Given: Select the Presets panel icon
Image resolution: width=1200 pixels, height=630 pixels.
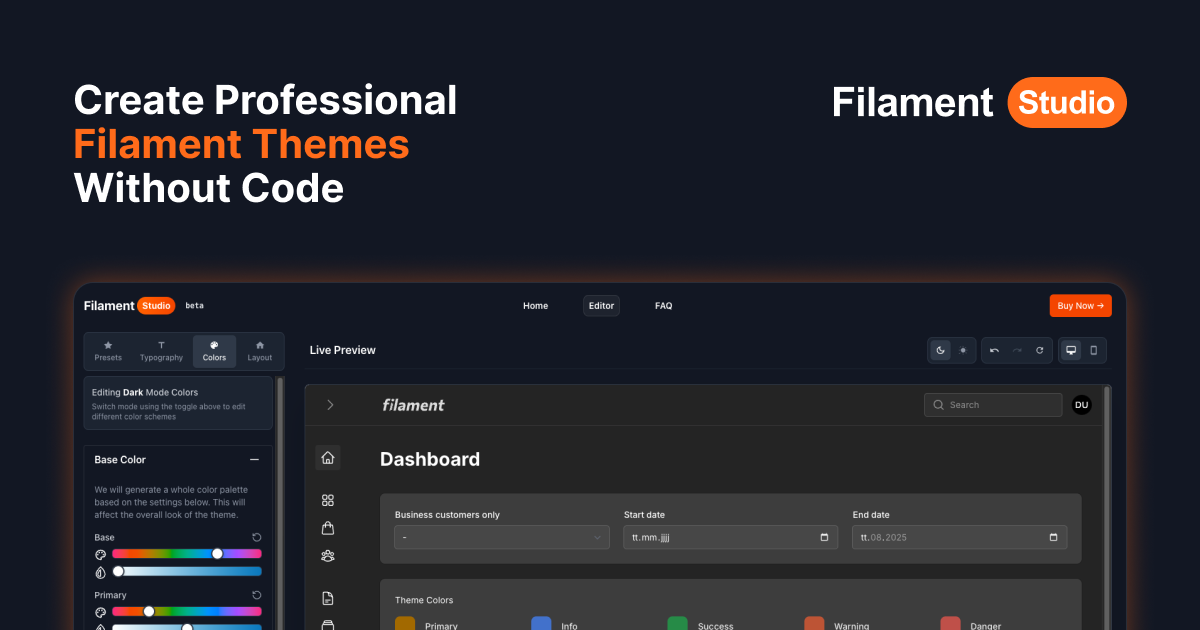Looking at the screenshot, I should [108, 351].
